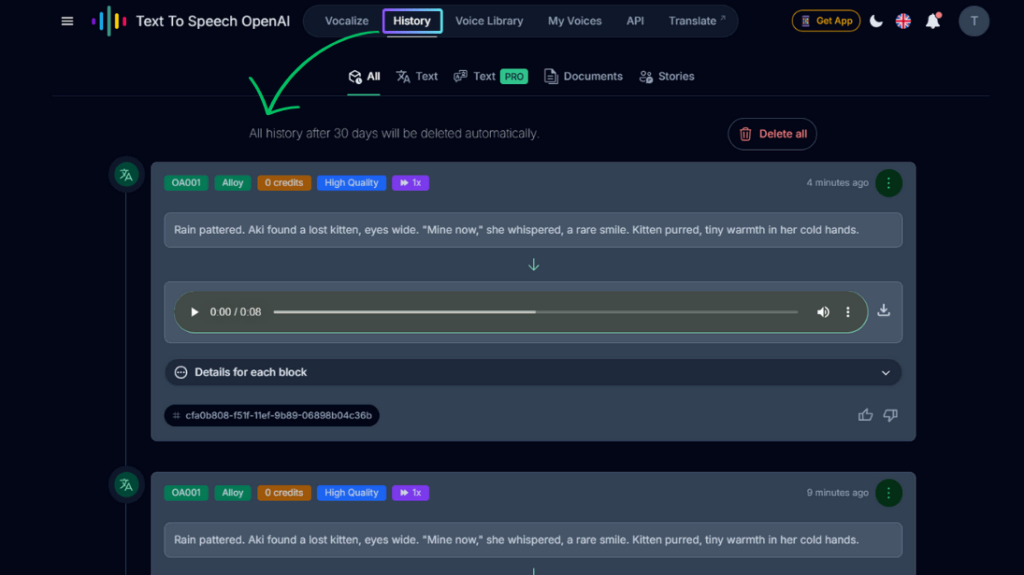Open options menu for 9 minutes ago entry
The width and height of the screenshot is (1024, 575).
point(888,493)
